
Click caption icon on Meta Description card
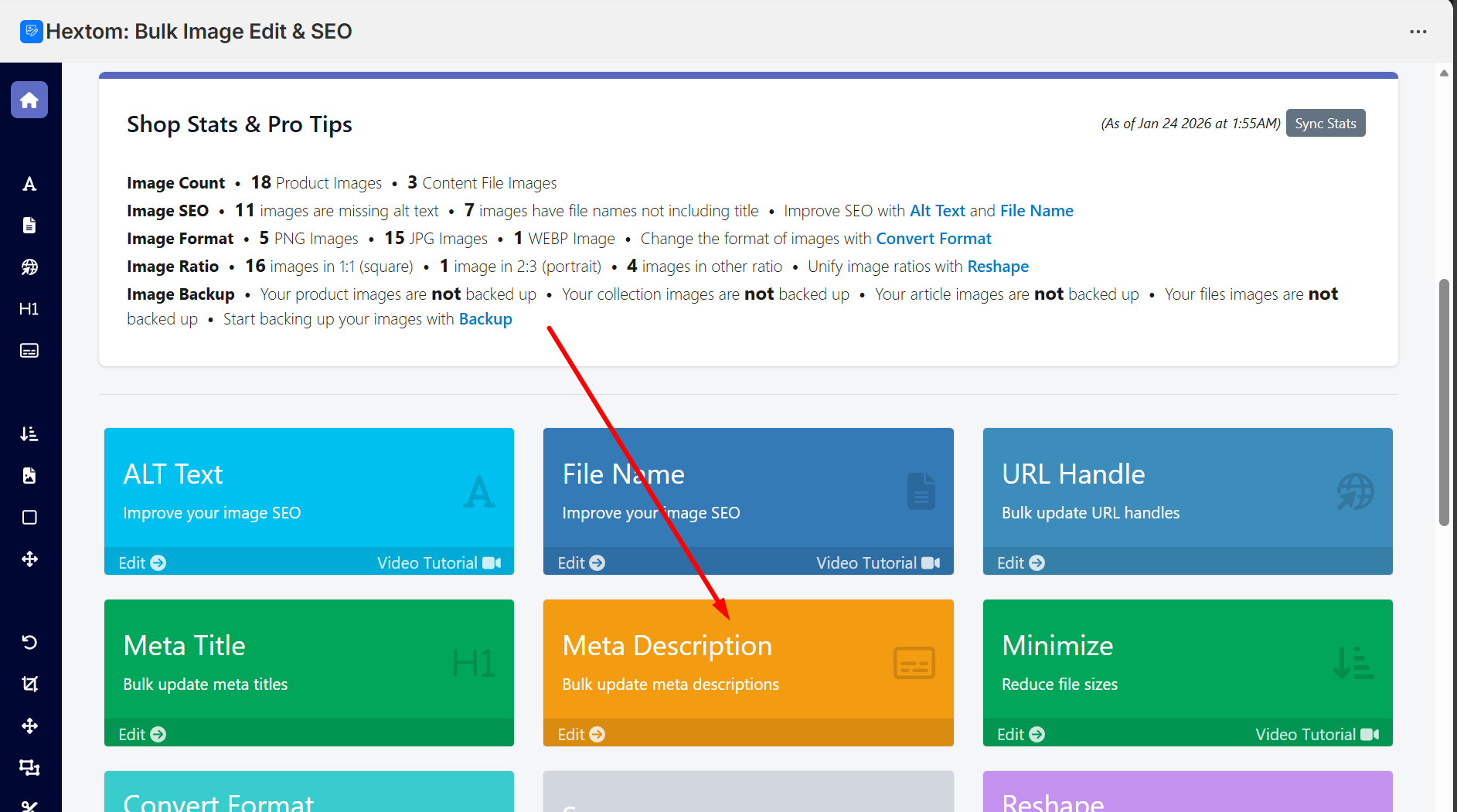click(x=914, y=663)
